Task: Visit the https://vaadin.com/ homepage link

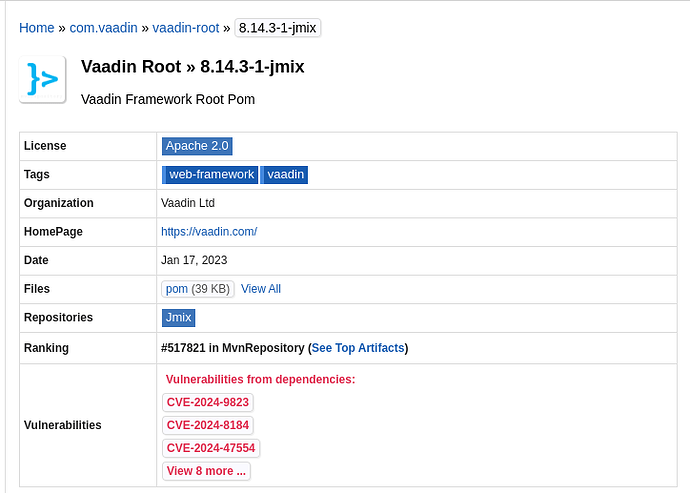Action: [x=209, y=232]
